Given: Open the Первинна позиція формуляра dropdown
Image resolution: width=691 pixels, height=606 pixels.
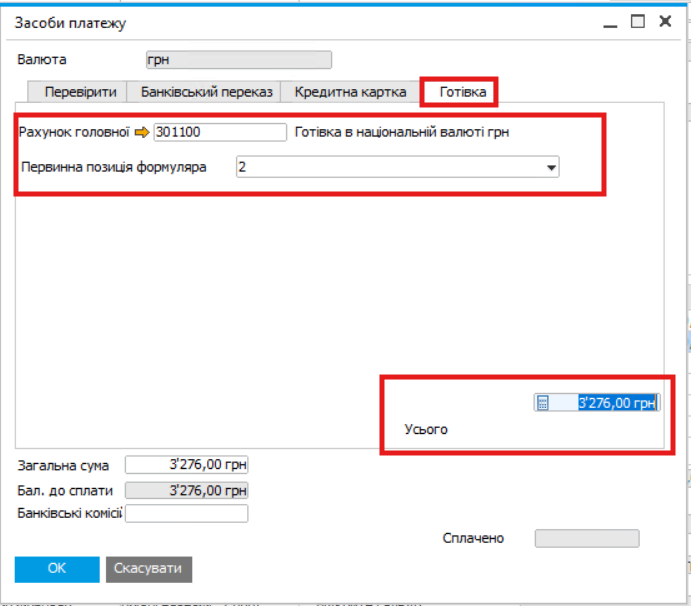Looking at the screenshot, I should pyautogui.click(x=551, y=167).
